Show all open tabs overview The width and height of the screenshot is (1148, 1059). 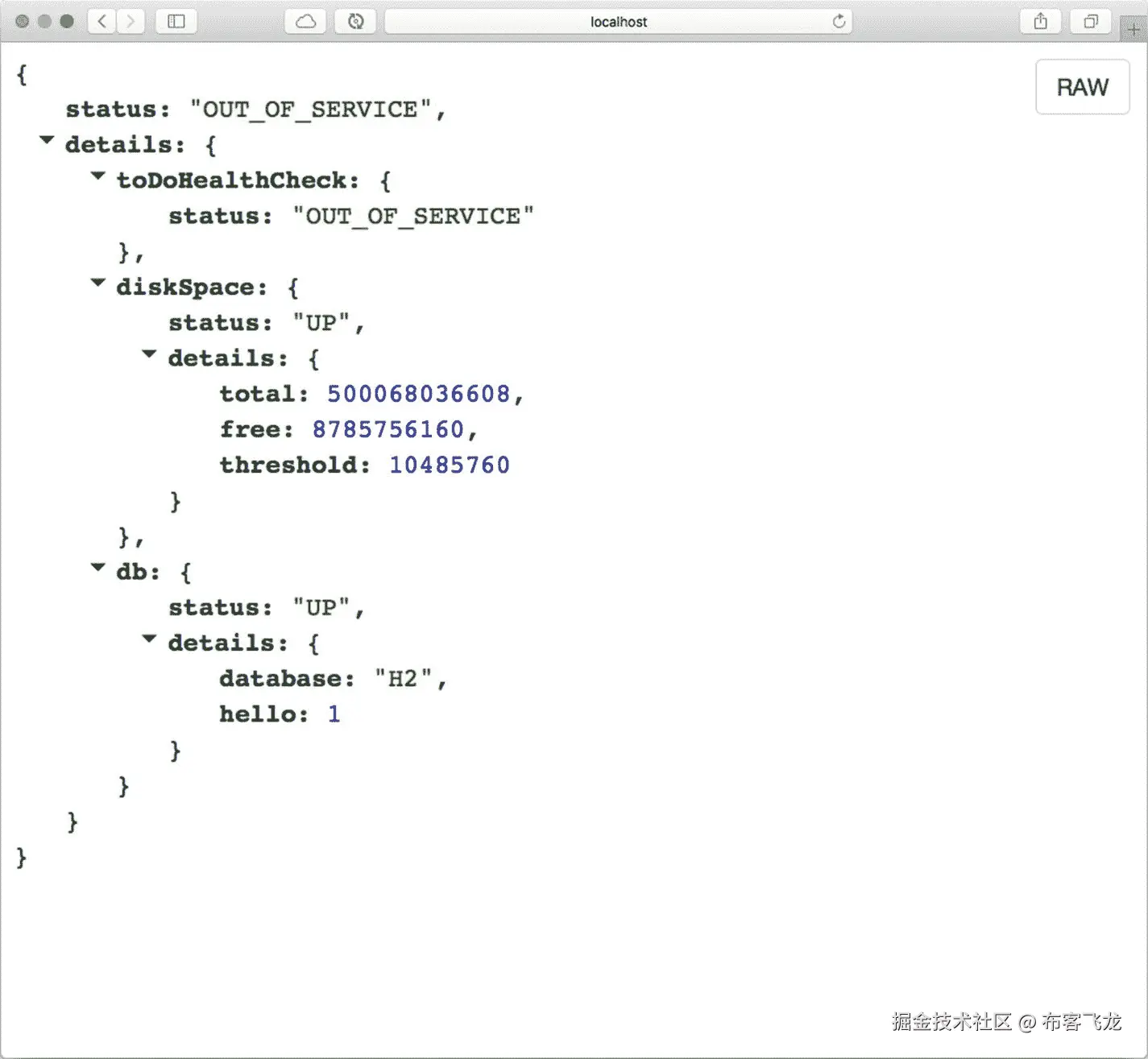[1091, 22]
